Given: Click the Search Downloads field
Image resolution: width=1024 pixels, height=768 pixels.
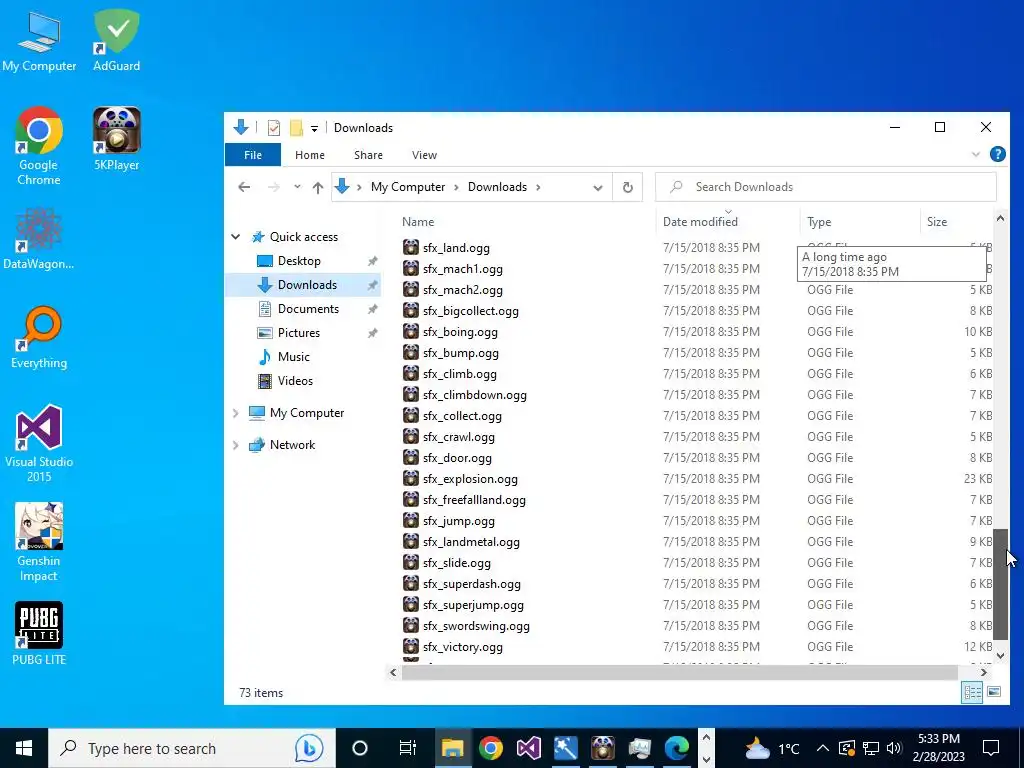Looking at the screenshot, I should [826, 187].
